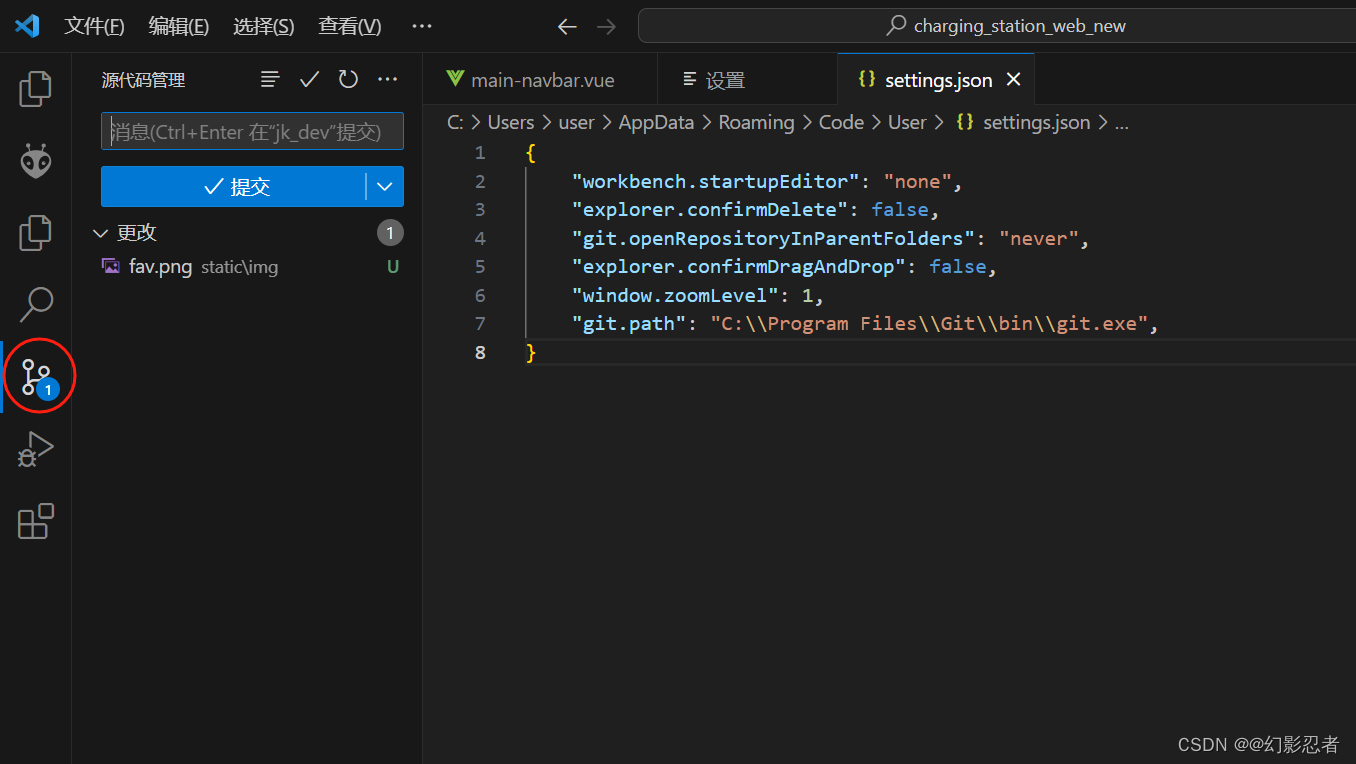The height and width of the screenshot is (764, 1356).
Task: Click the "none" value on line 2
Action: [918, 181]
